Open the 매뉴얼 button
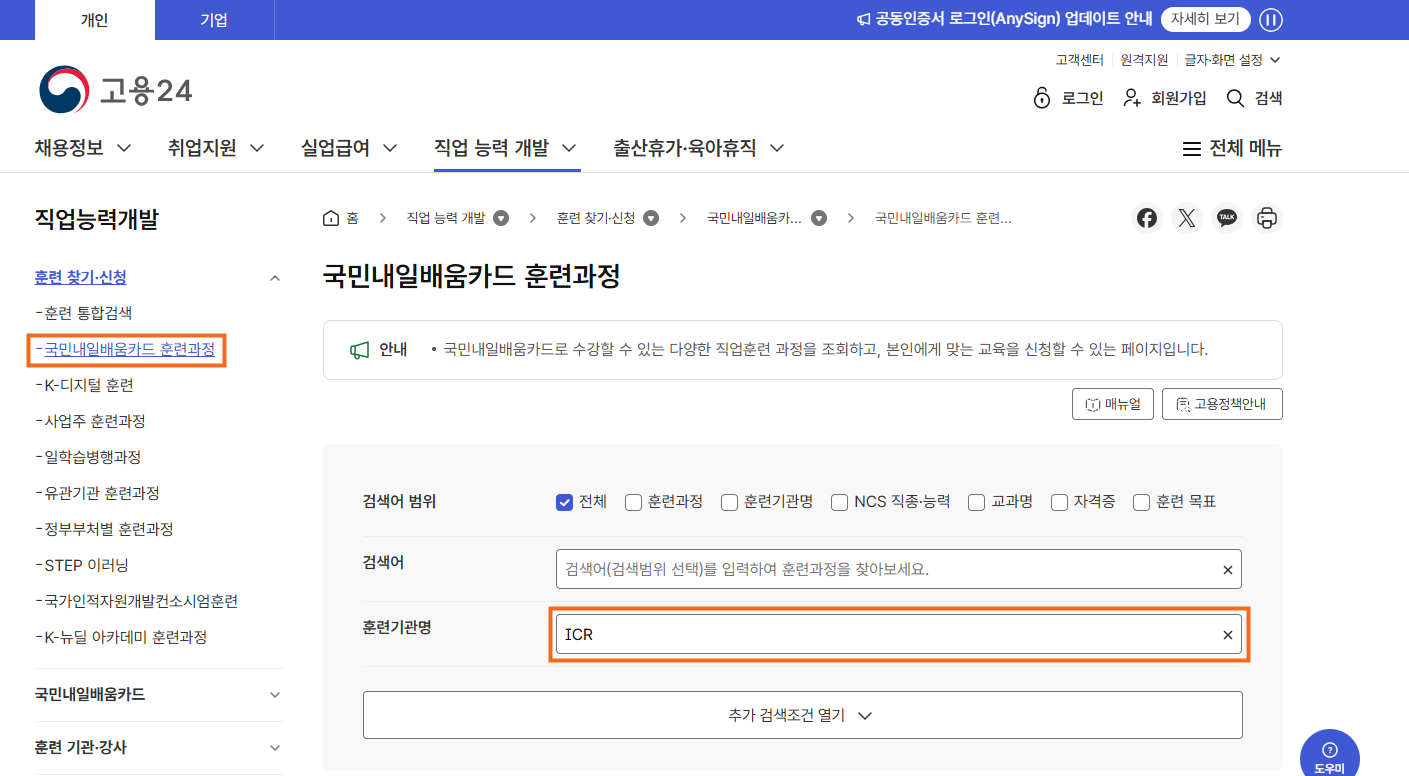 click(x=1113, y=404)
